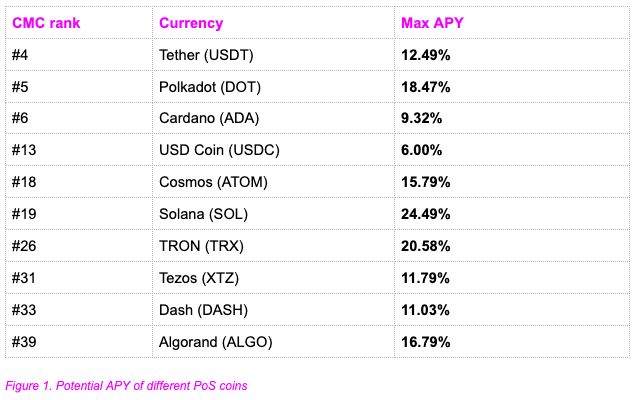Select the Tether (USDT) cell
Viewport: 636px width, 400px height.
tap(207, 55)
